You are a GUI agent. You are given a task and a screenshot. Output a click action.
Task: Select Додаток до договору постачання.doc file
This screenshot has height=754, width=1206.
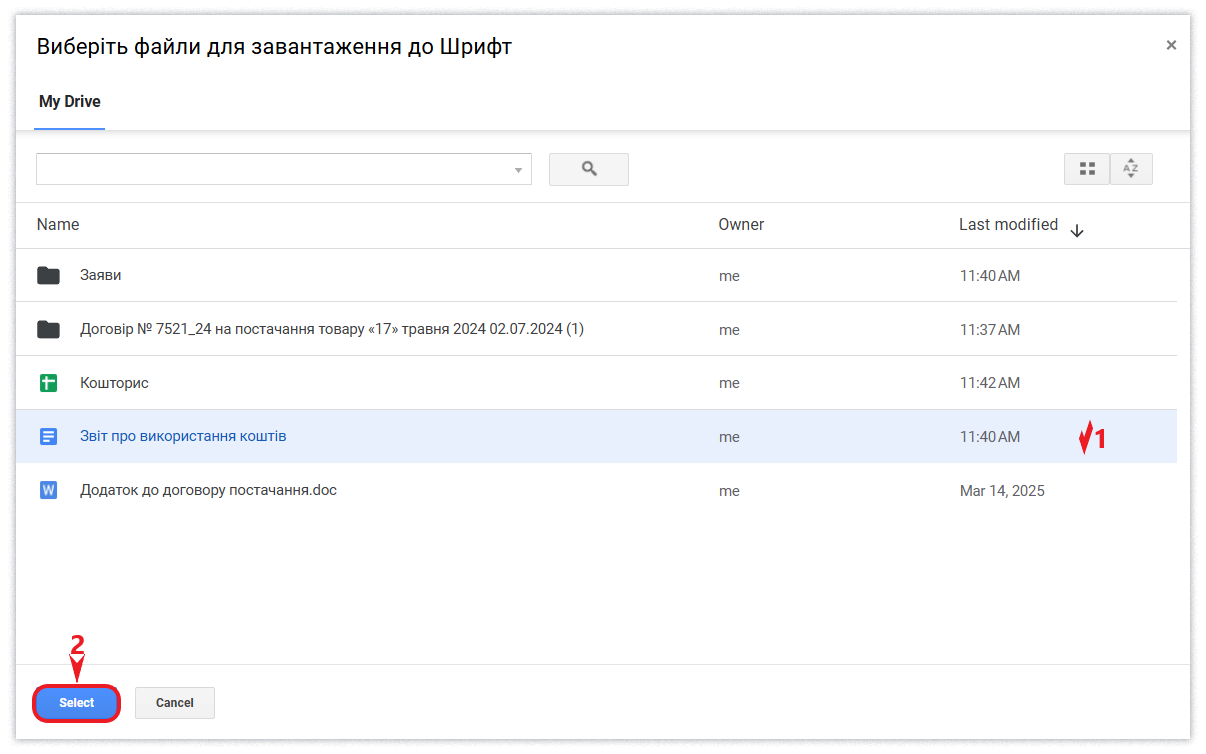click(208, 491)
